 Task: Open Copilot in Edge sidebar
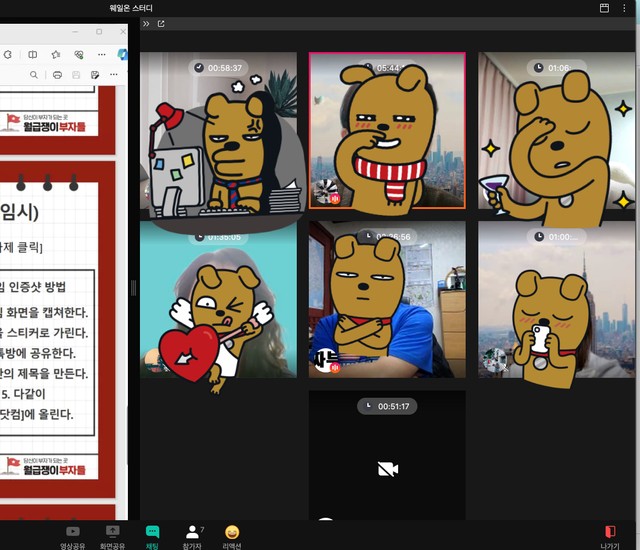click(122, 54)
